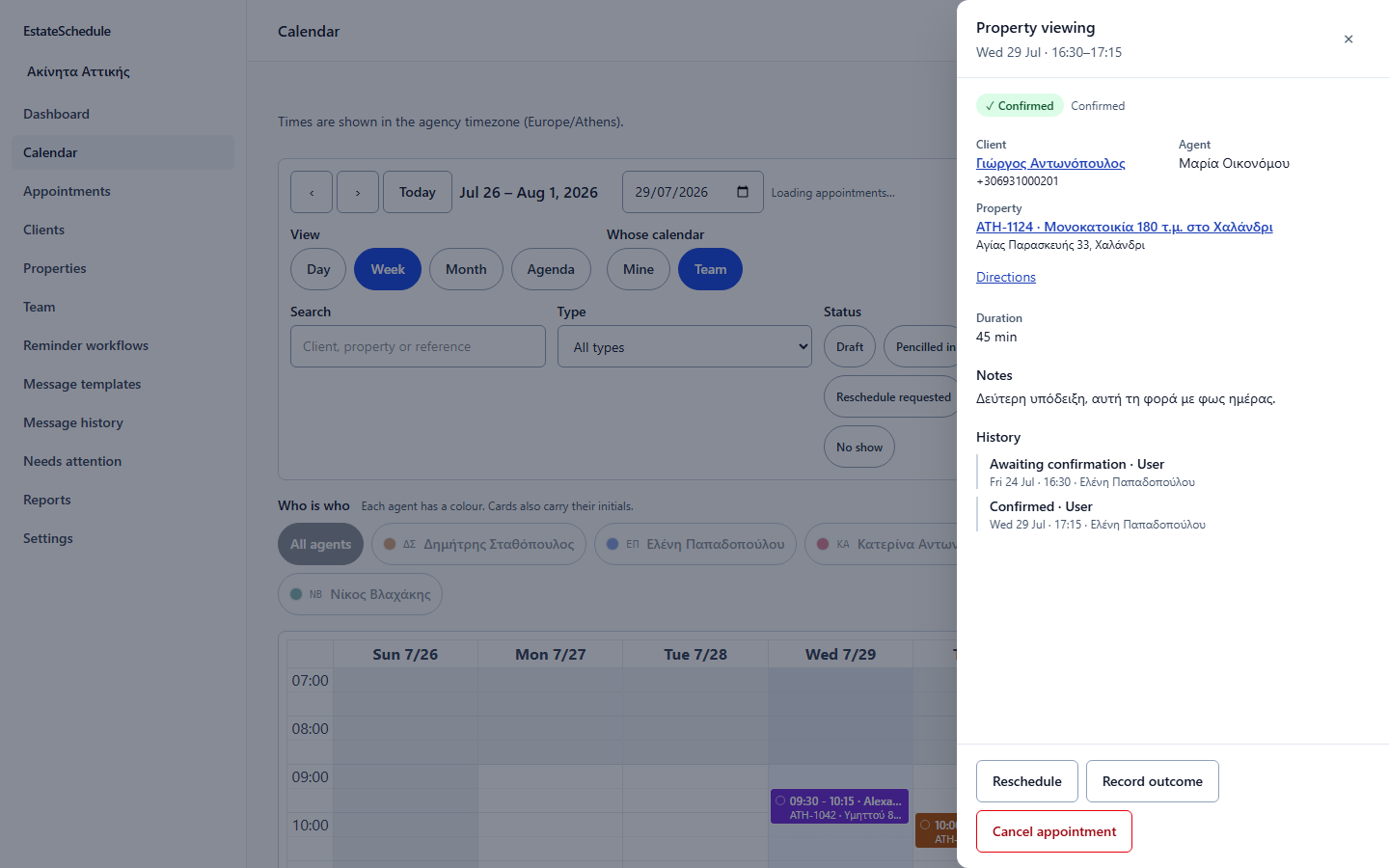Click agency name Ακίνητα Αττικής

(x=78, y=71)
